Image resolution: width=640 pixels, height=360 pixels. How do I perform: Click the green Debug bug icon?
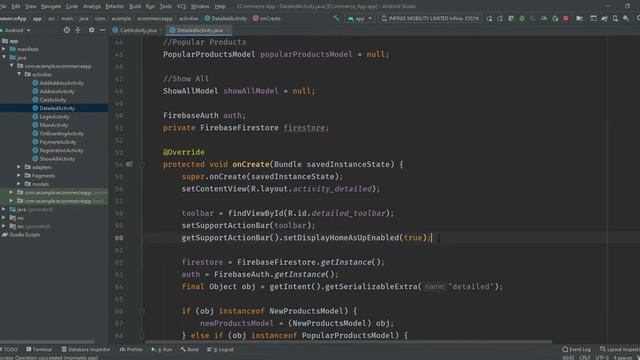[522, 18]
